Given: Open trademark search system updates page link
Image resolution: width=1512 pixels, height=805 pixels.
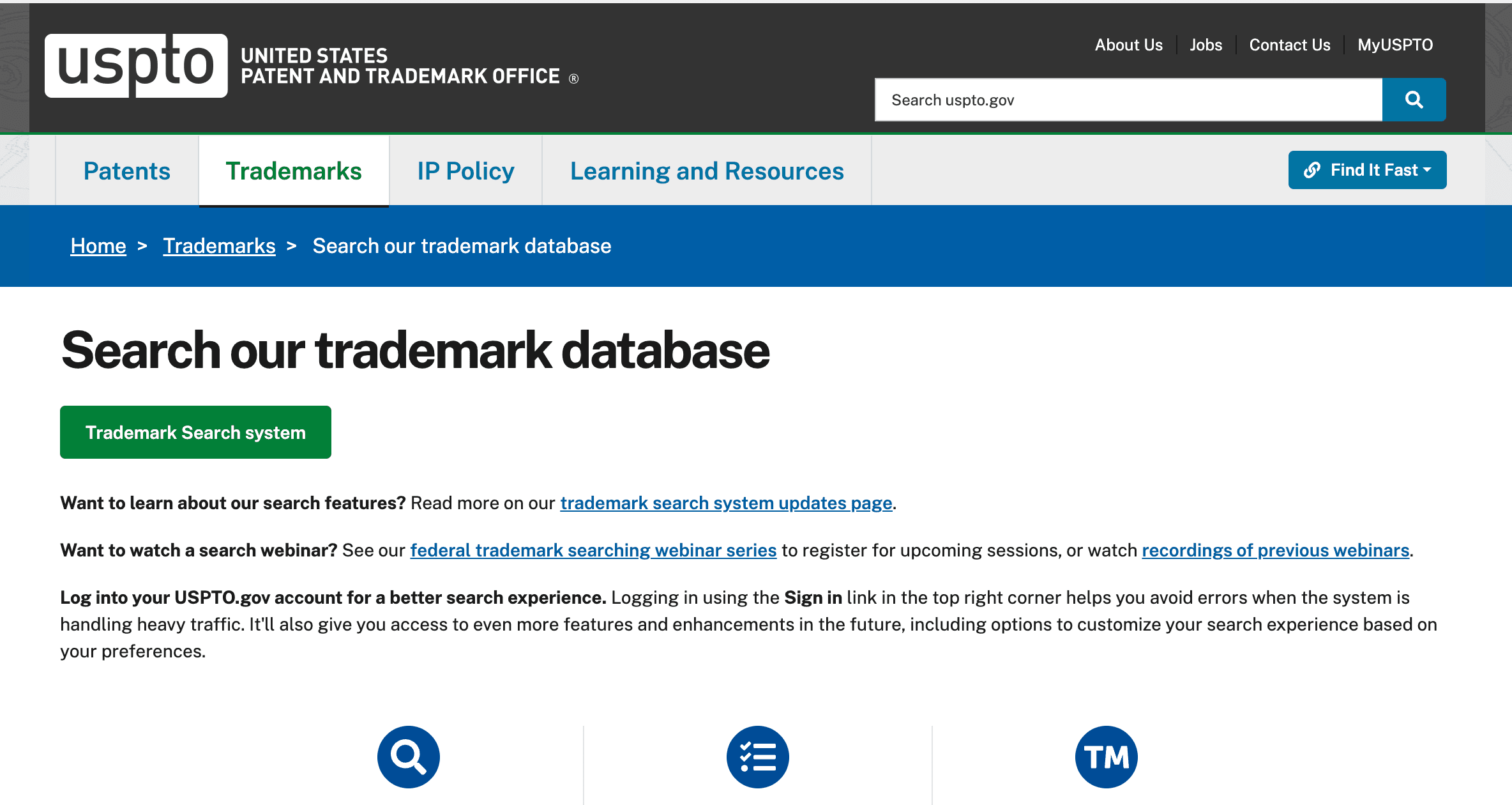Looking at the screenshot, I should point(726,503).
